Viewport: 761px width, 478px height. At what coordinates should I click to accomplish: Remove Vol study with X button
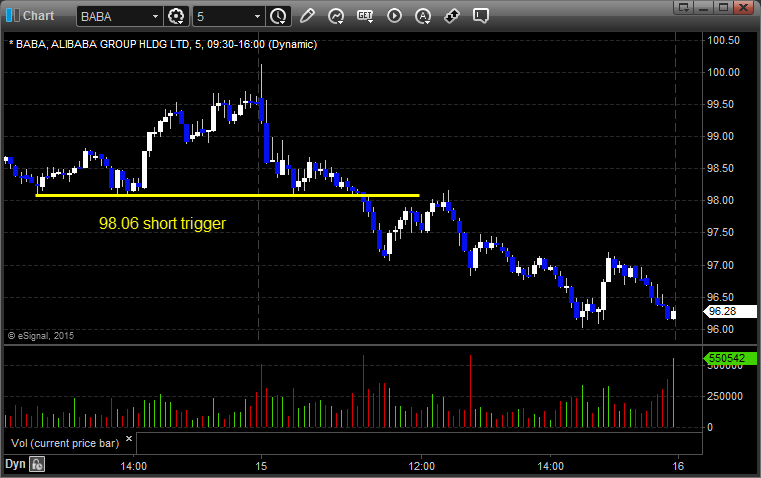tap(129, 439)
